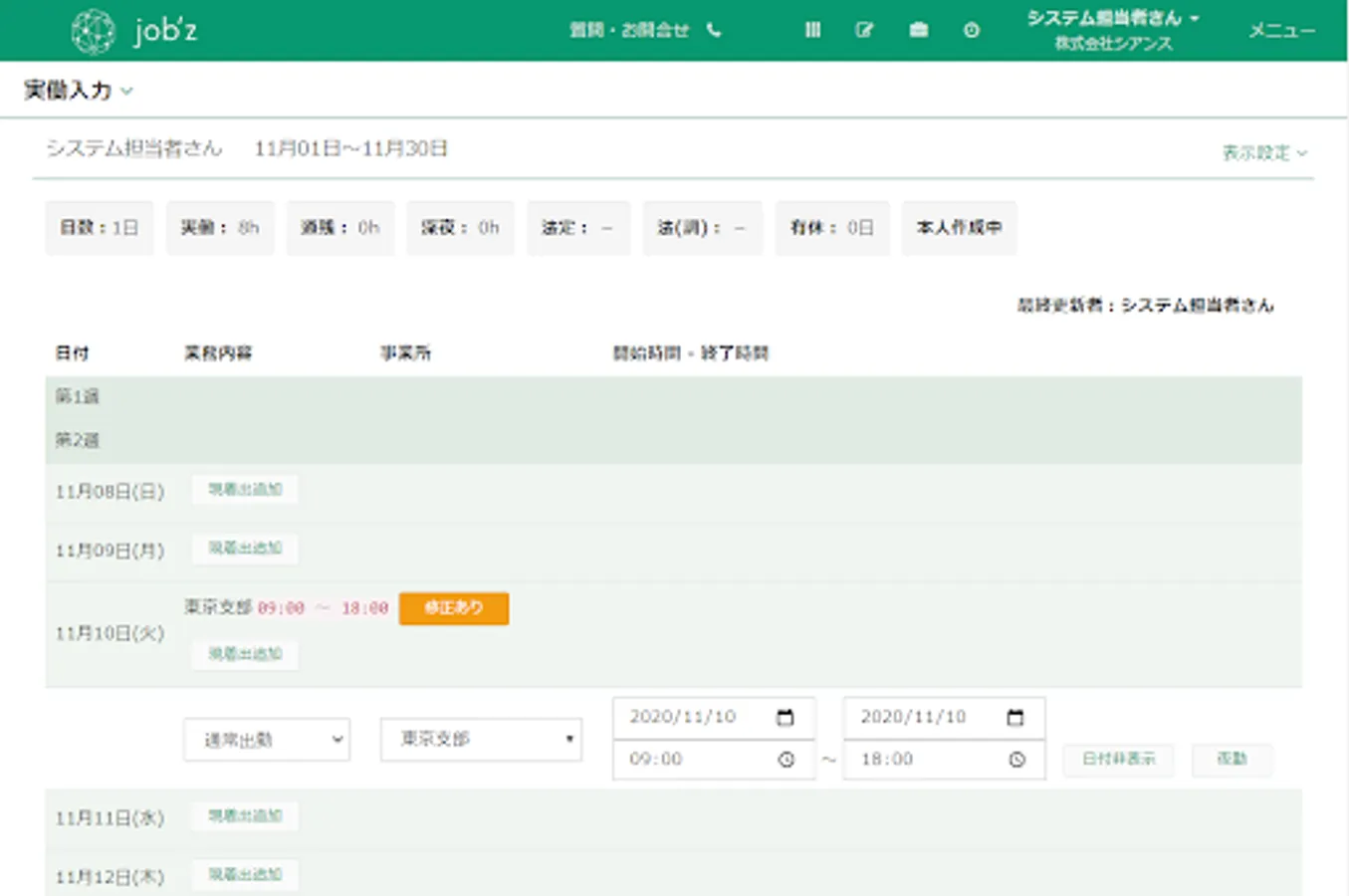This screenshot has height=896, width=1349.
Task: Click the 株式会社シアンス company name
Action: coord(1113,44)
